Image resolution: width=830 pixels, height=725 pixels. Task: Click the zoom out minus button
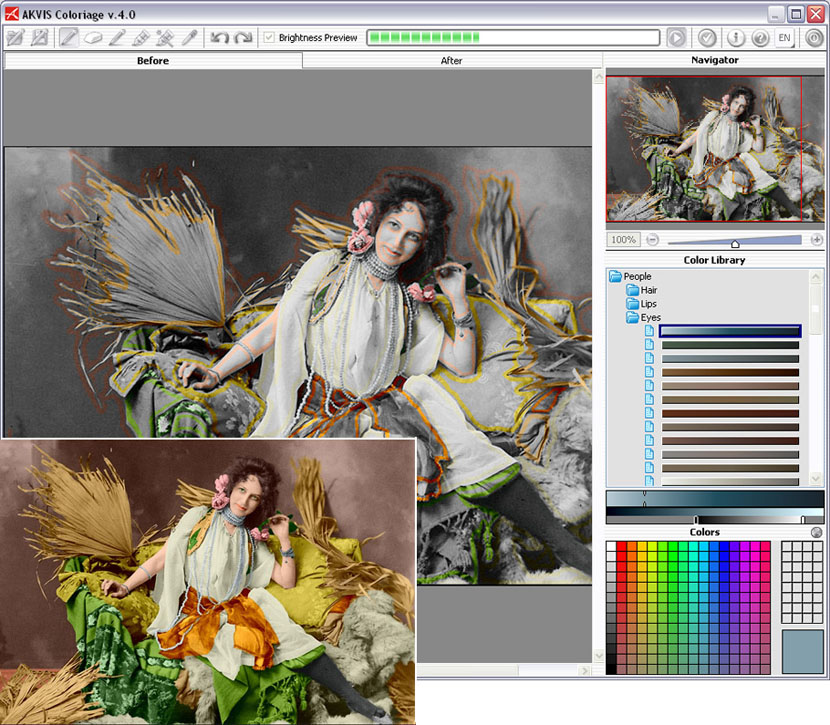tap(653, 240)
